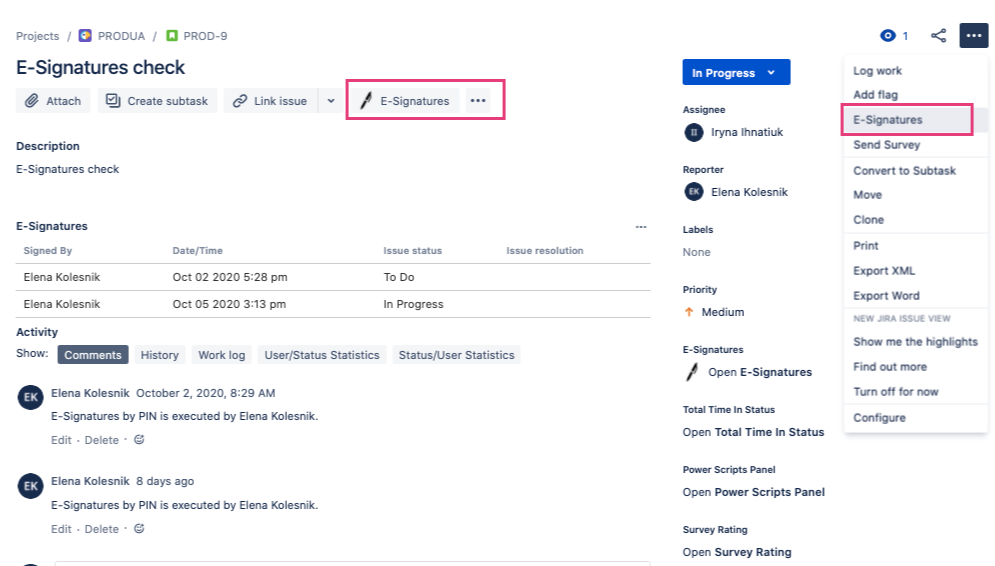Image resolution: width=995 pixels, height=566 pixels.
Task: Switch to Work log tab
Action: (221, 355)
